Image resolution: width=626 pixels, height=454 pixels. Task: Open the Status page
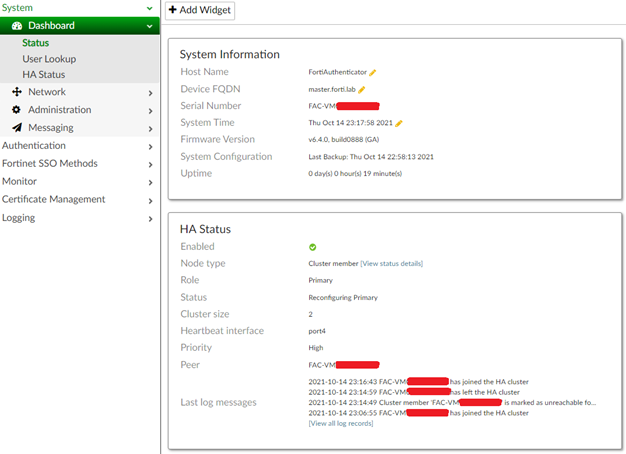pos(36,43)
